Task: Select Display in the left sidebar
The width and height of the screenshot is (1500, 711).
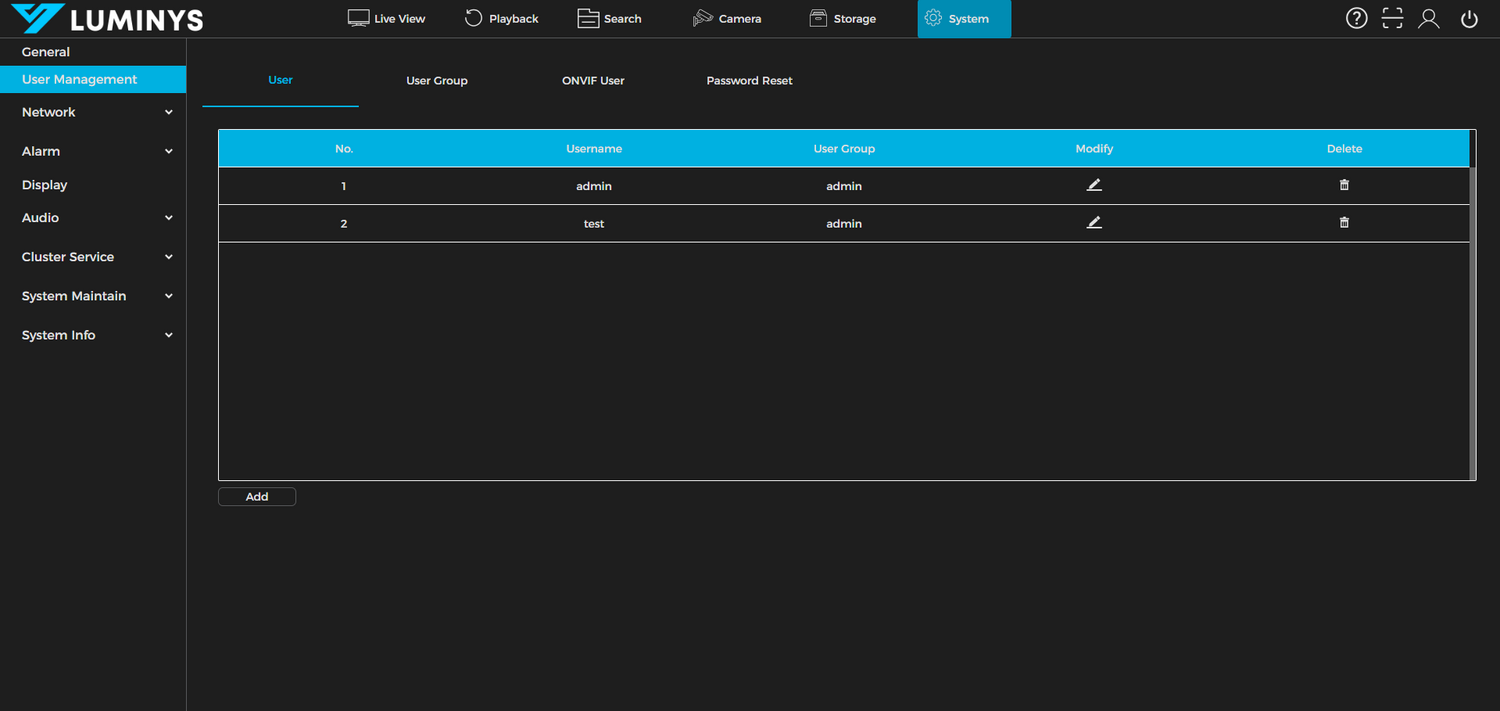Action: coord(44,184)
